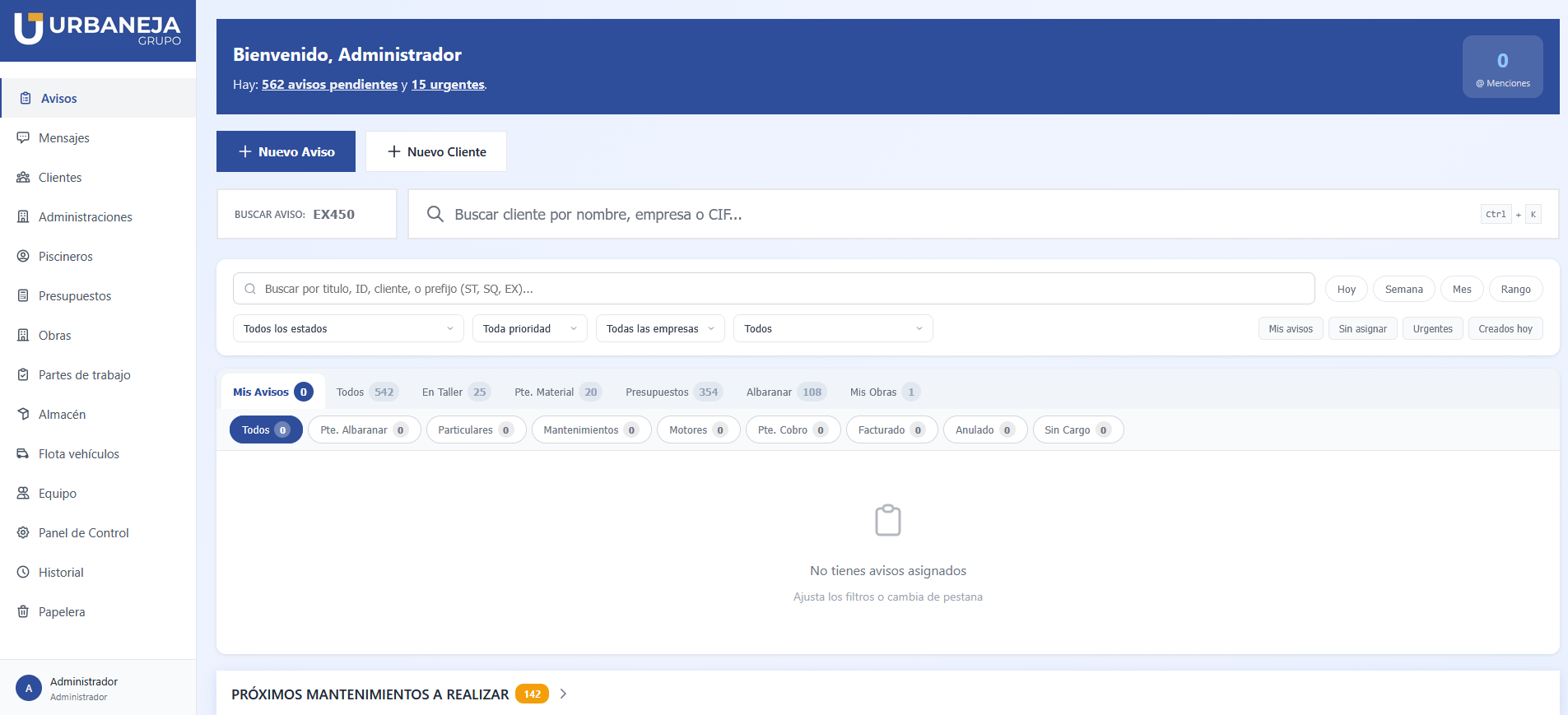Switch to the Todos 542 tab

point(367,392)
